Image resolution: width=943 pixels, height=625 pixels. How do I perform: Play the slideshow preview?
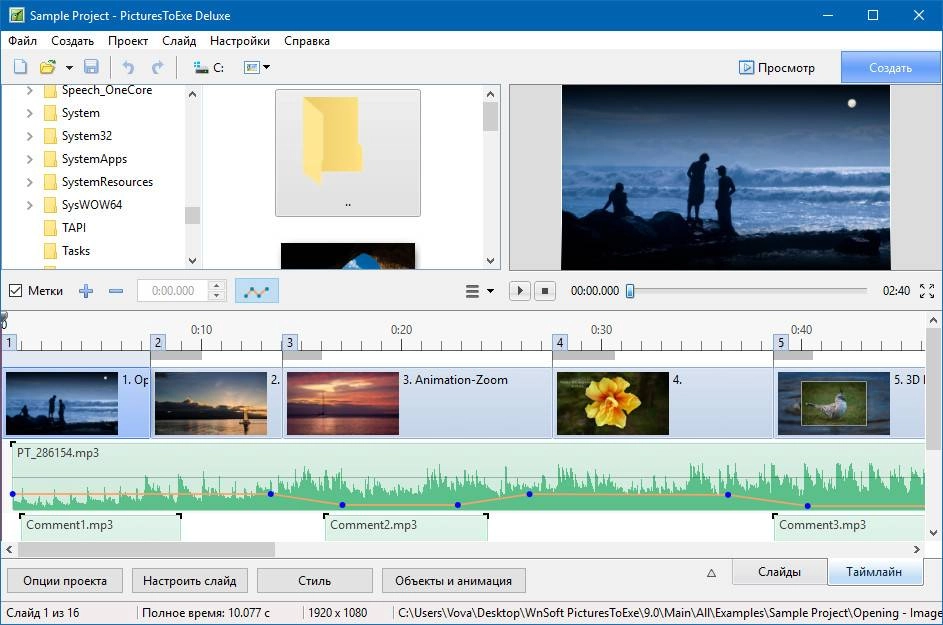[x=520, y=291]
